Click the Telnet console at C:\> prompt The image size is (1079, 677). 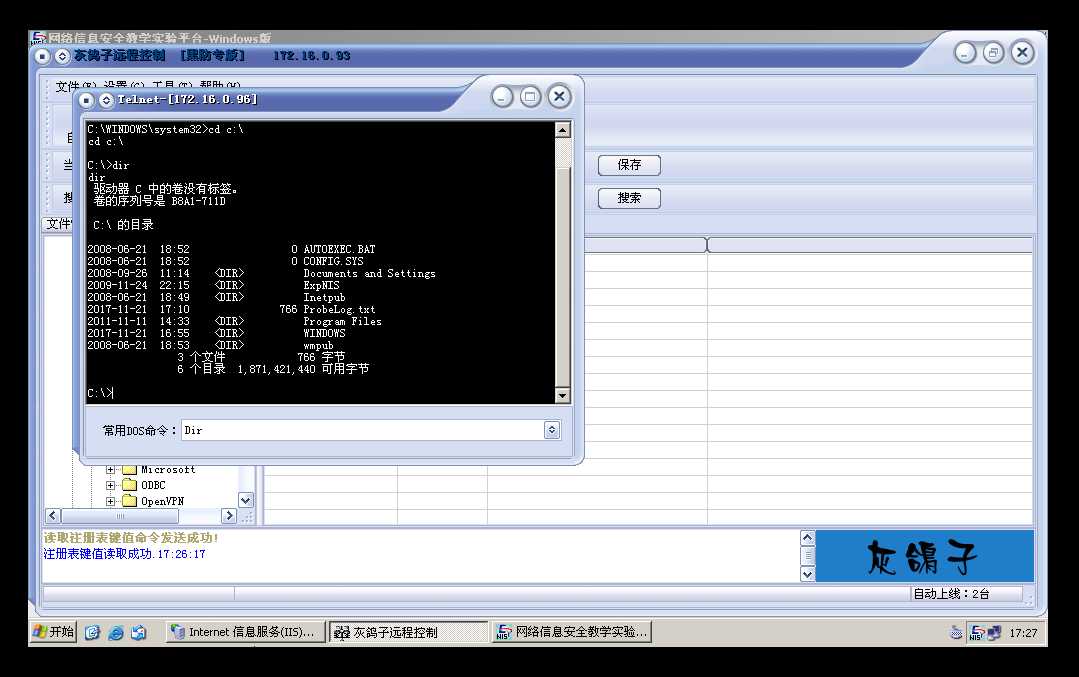101,394
